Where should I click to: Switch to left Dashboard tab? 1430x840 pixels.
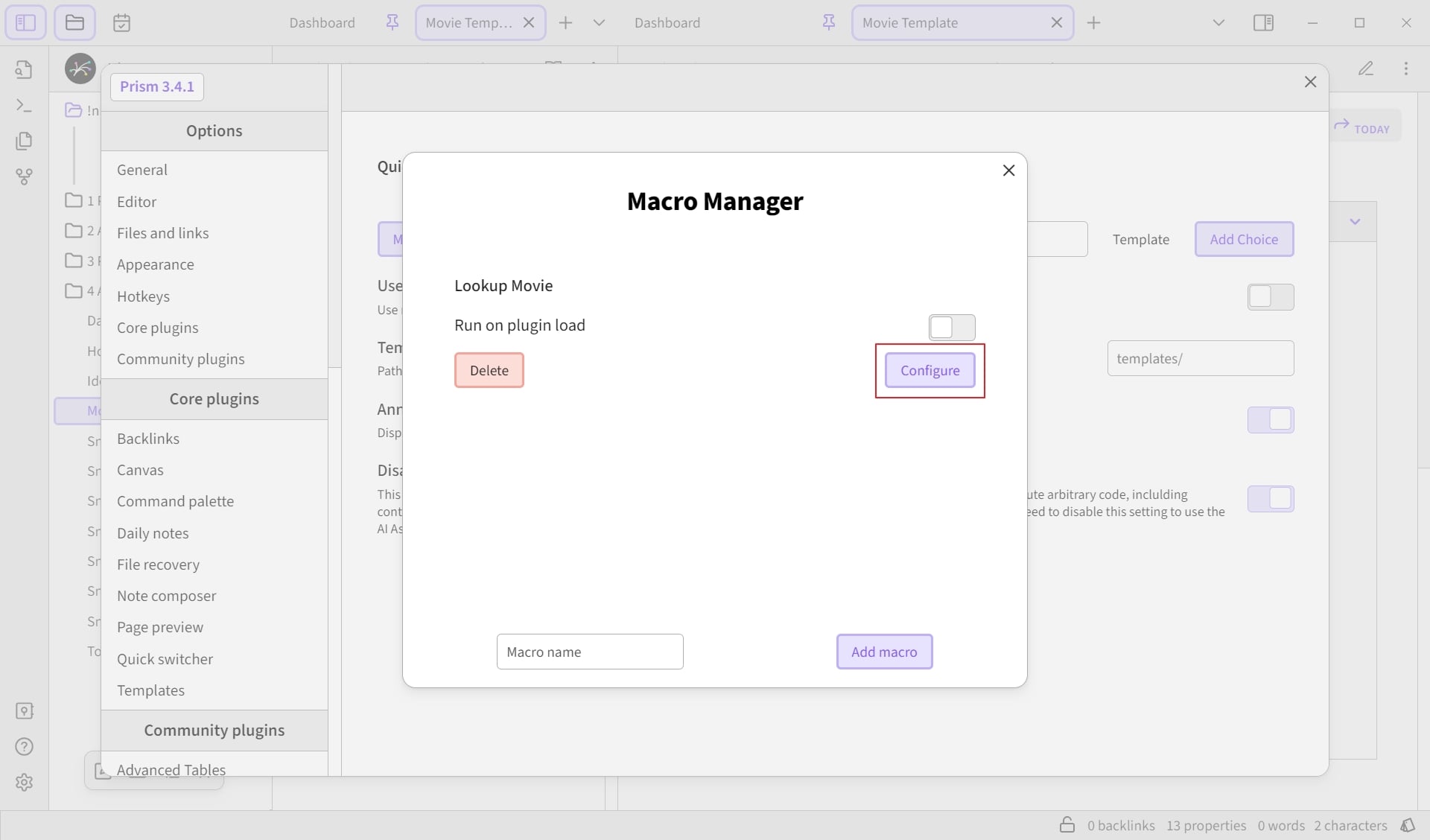click(x=322, y=22)
